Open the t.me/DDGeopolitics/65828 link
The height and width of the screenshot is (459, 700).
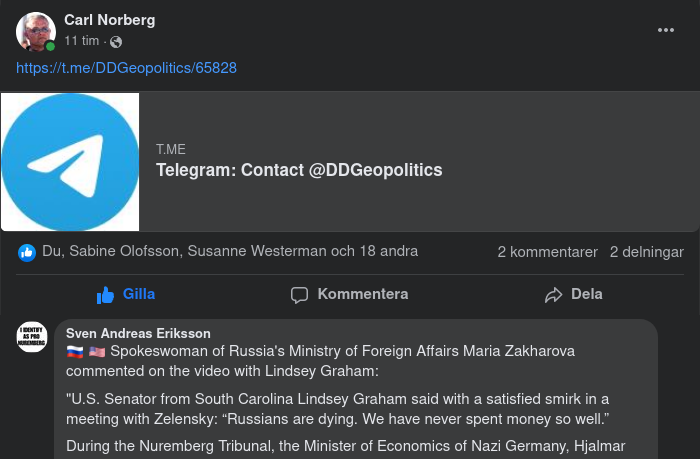click(126, 68)
